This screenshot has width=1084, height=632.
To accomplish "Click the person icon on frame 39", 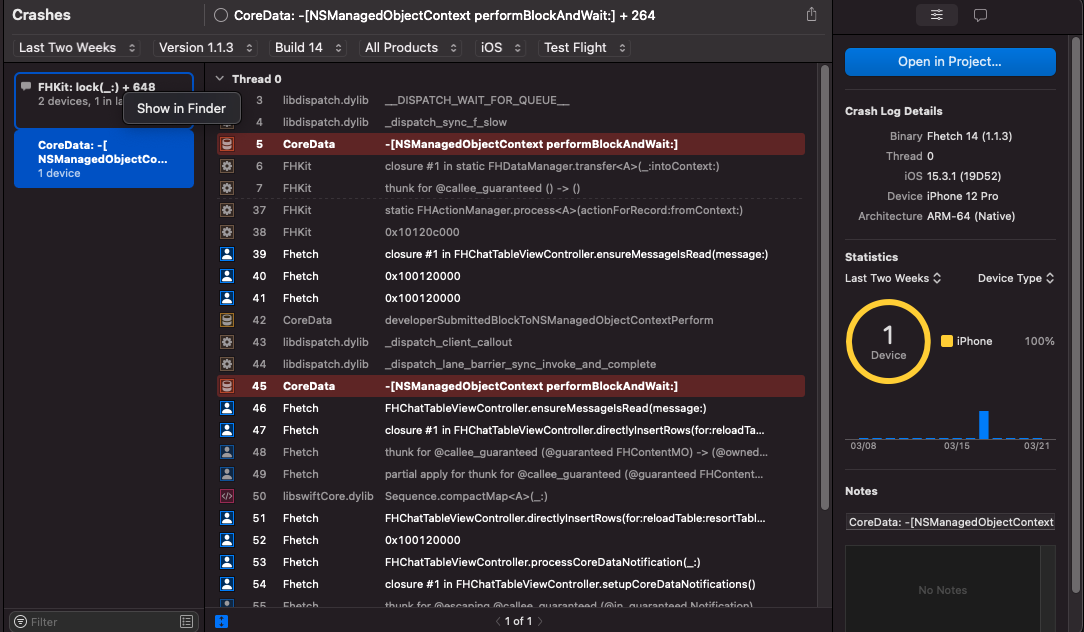I will 227,254.
